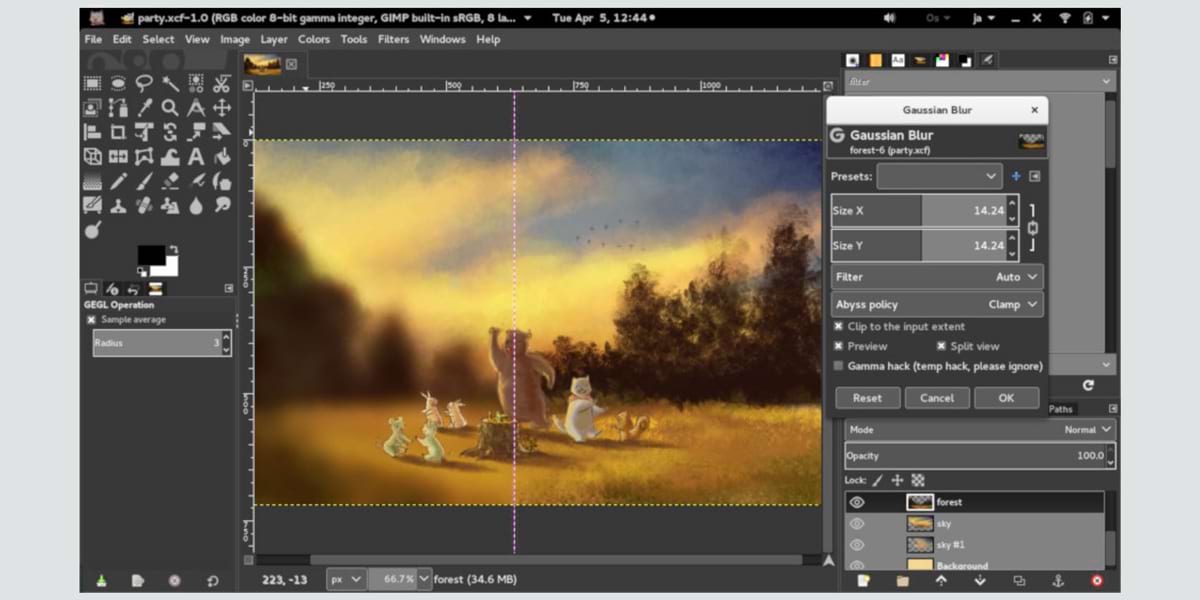Lower the layer with the down arrow icon
Image resolution: width=1200 pixels, height=600 pixels.
click(x=980, y=580)
